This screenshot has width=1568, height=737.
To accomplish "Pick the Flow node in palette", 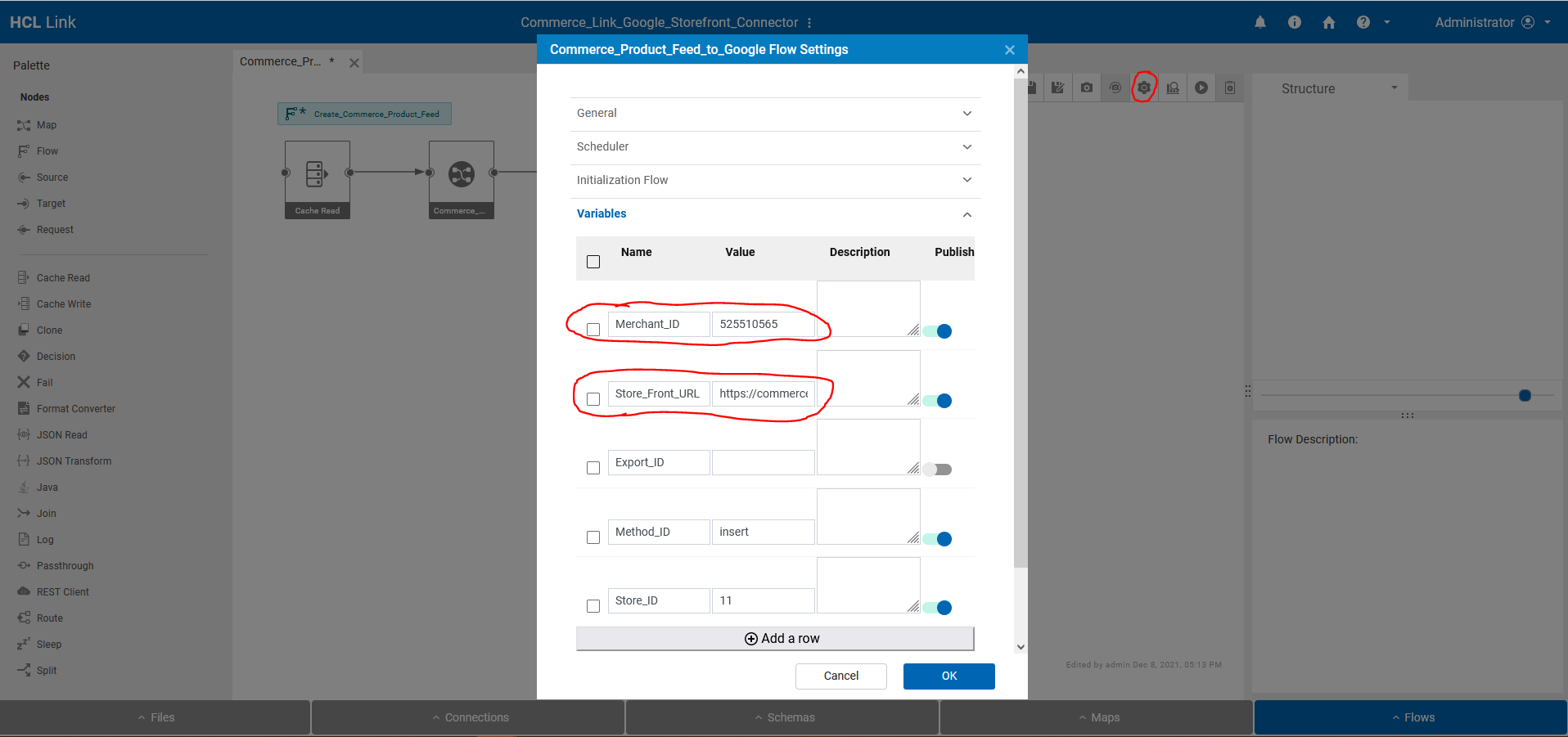I will tap(38, 151).
